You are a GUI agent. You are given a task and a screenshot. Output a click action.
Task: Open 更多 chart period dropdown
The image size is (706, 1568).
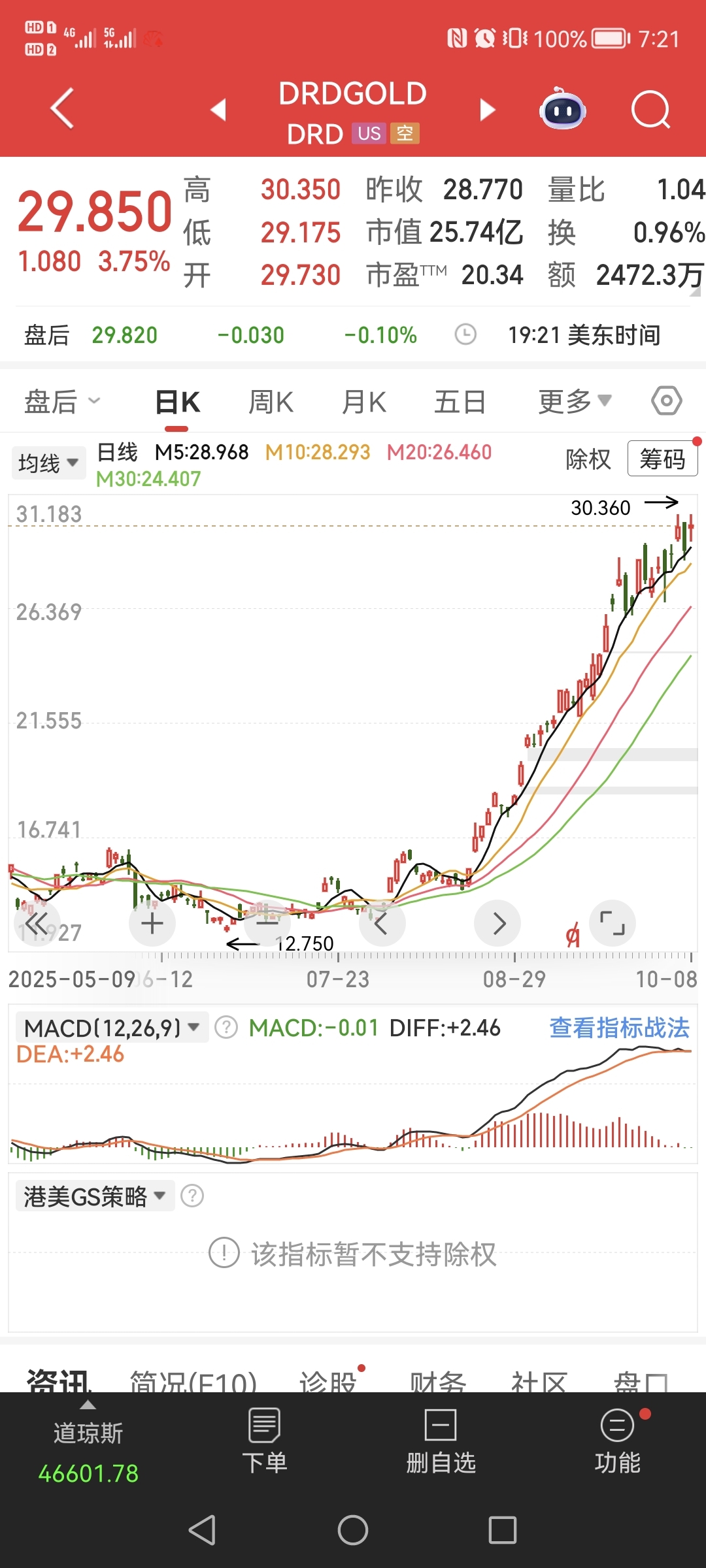tap(575, 401)
